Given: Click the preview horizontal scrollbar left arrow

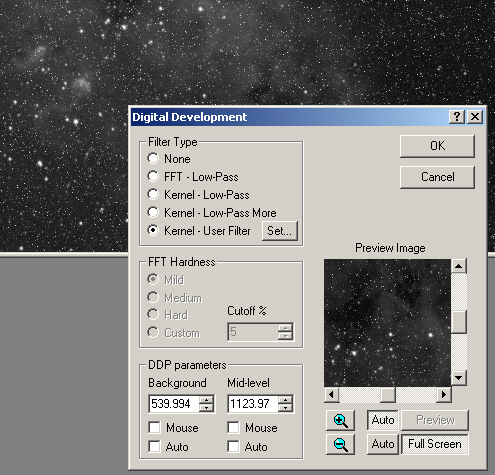Looking at the screenshot, I should (x=331, y=395).
